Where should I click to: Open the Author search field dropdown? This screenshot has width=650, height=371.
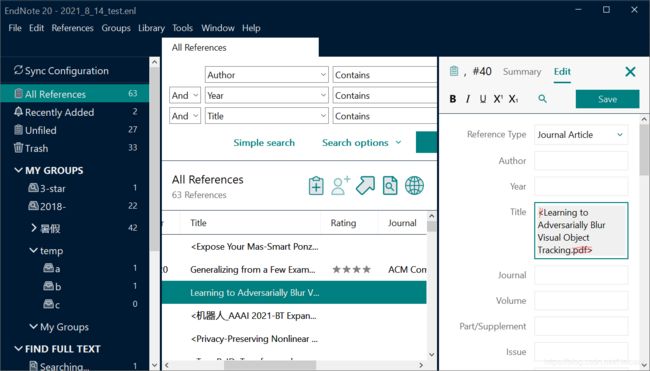coord(267,75)
